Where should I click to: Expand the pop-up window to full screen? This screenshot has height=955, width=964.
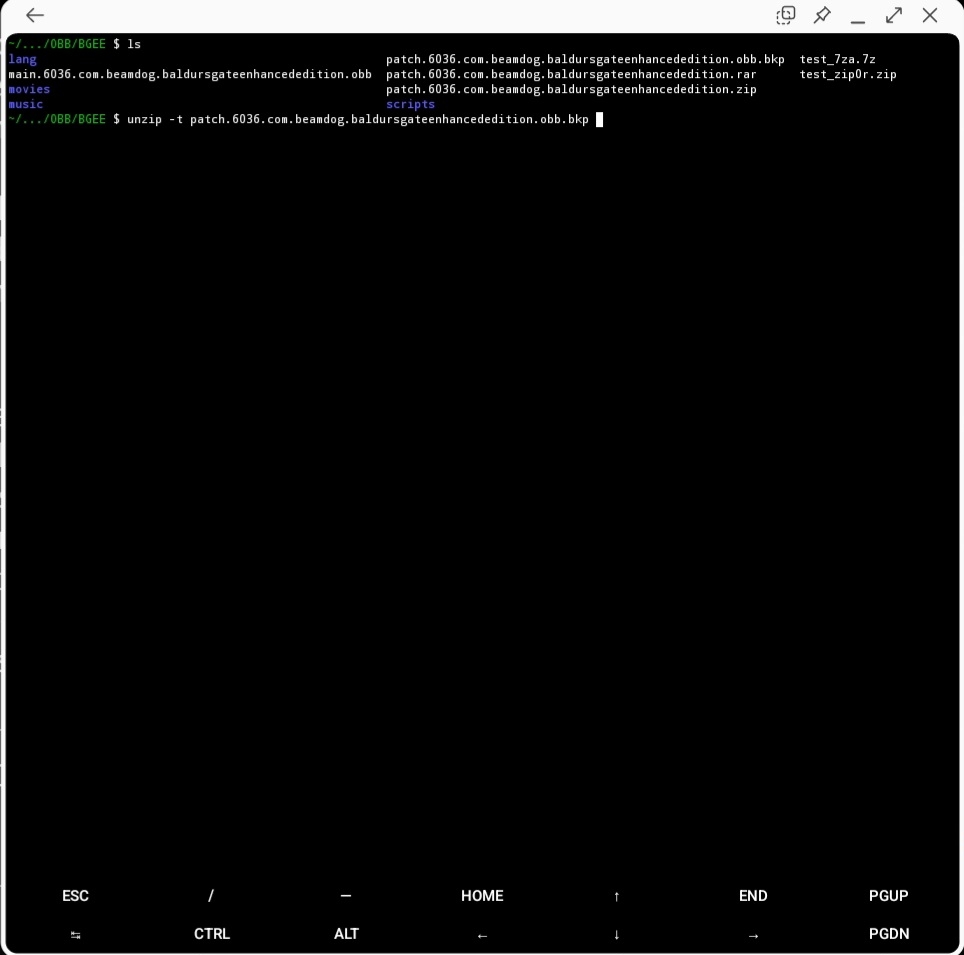(x=893, y=15)
